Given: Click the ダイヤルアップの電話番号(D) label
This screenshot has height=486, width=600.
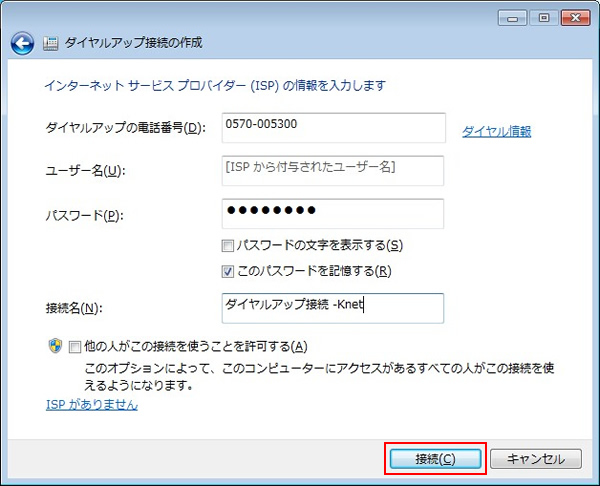Looking at the screenshot, I should [126, 127].
